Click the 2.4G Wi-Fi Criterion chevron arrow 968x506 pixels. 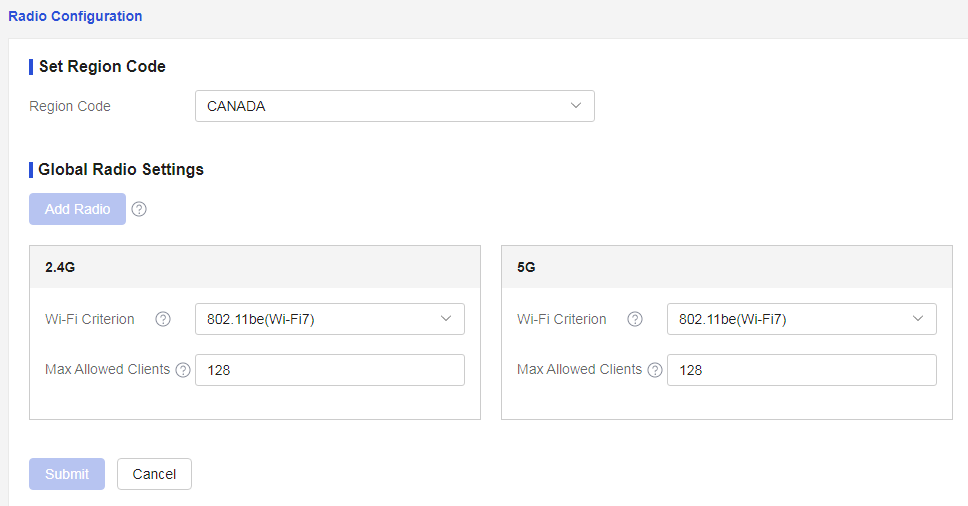(446, 318)
